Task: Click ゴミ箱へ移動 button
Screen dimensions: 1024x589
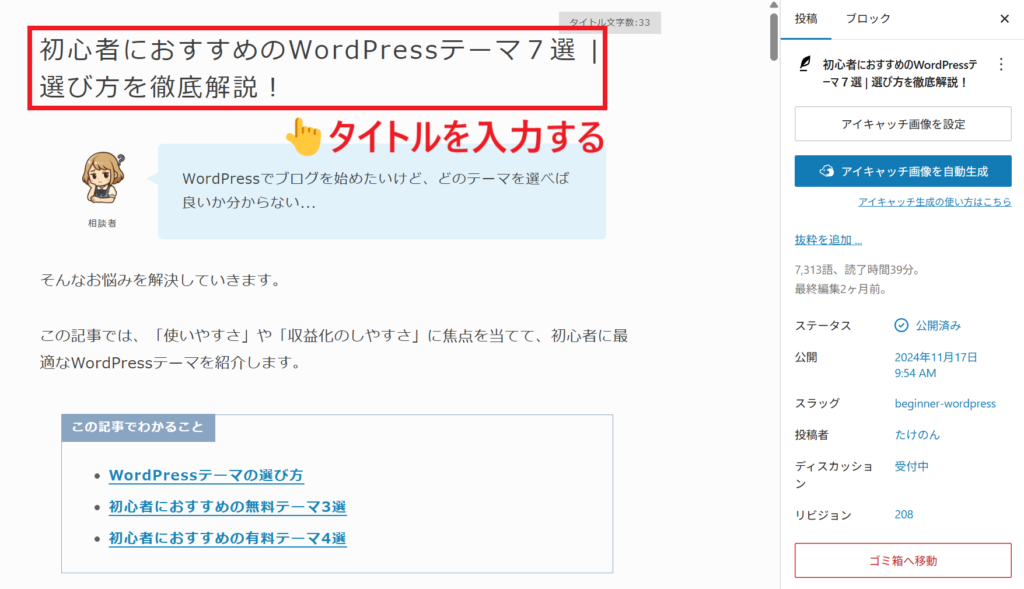Action: 903,560
